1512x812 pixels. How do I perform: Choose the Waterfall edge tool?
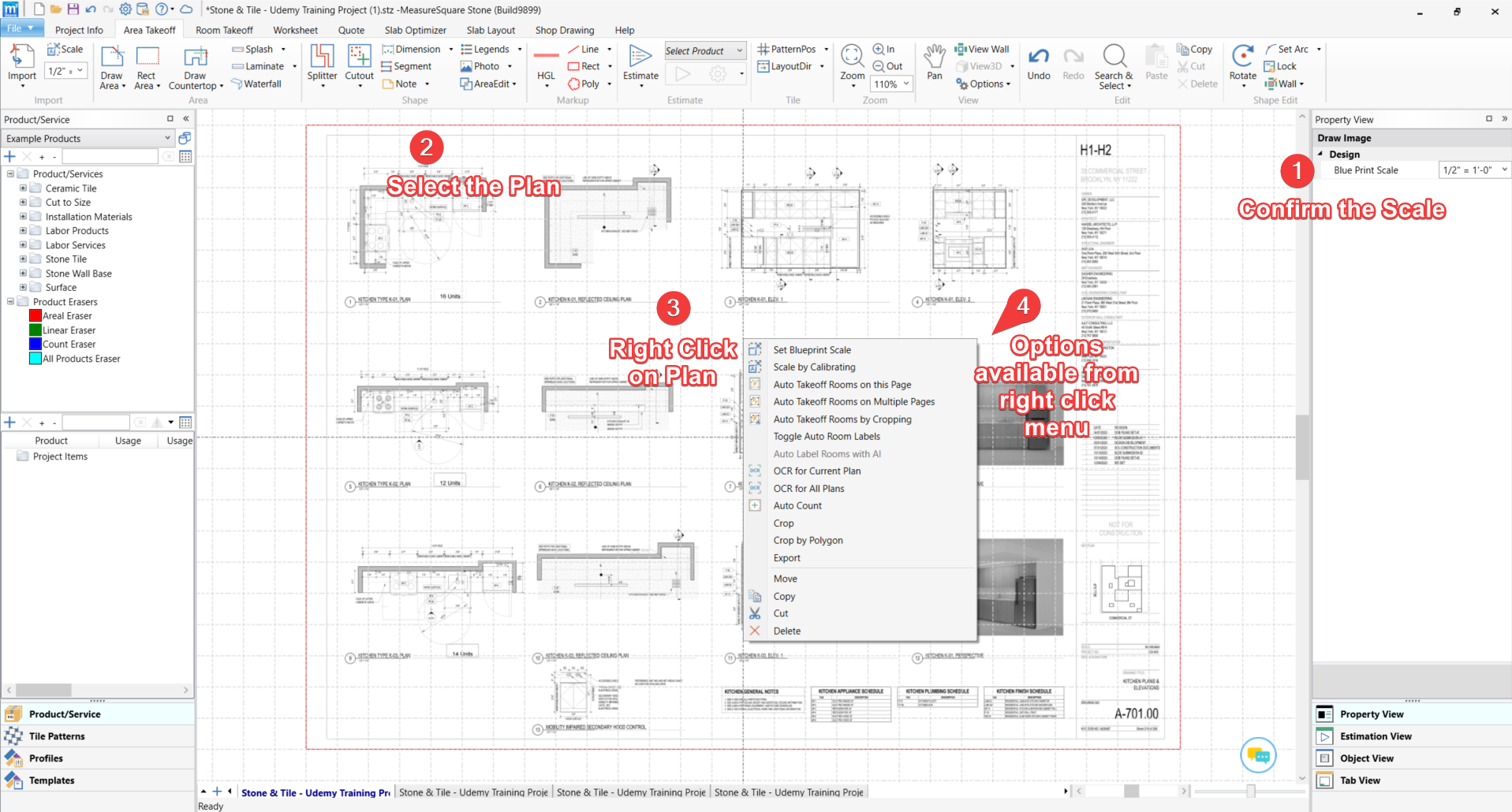(x=256, y=84)
